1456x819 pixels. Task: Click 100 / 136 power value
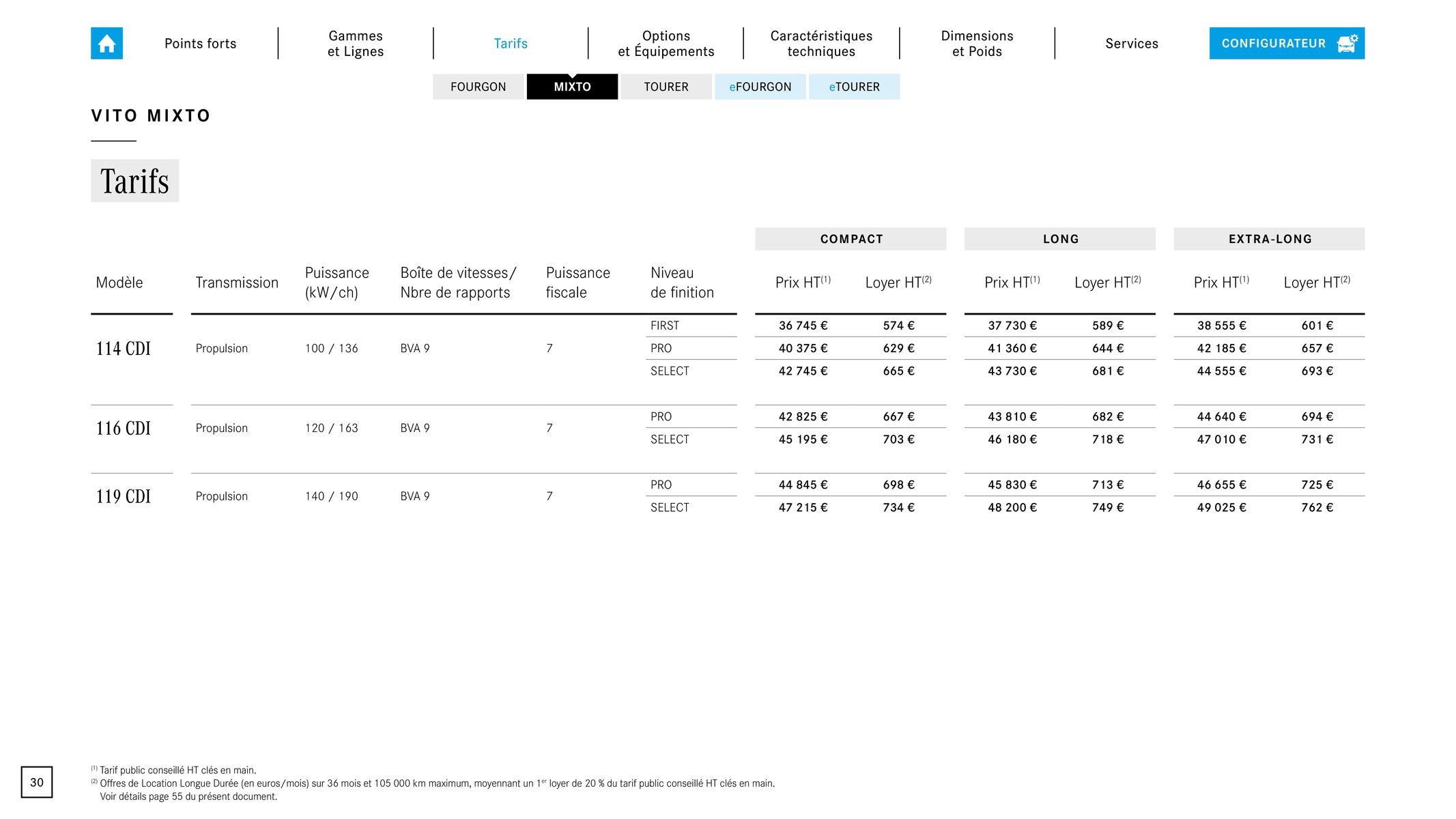(332, 348)
